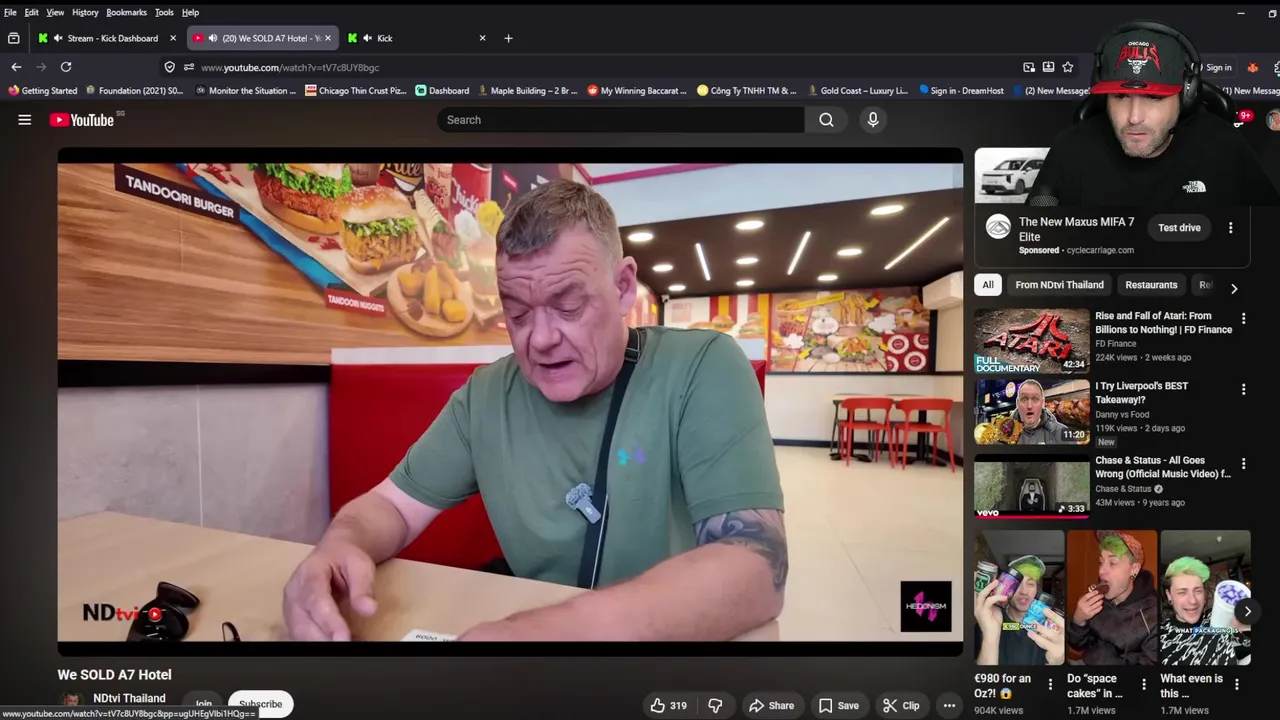Unmute the Kick tab speaker icon
The height and width of the screenshot is (720, 1280).
tap(368, 38)
